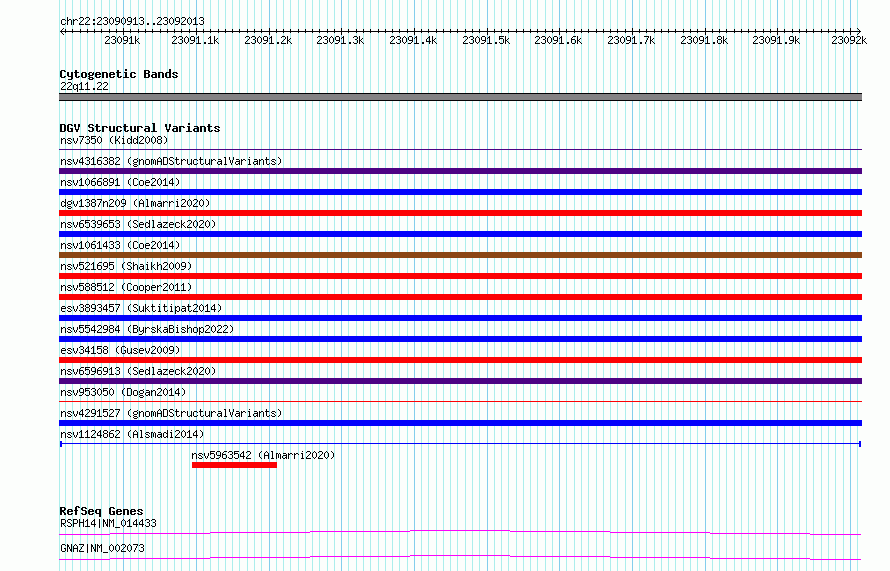Click the dark purple bar under nsv6596913
Viewport: 890px width, 571px height.
click(x=460, y=381)
